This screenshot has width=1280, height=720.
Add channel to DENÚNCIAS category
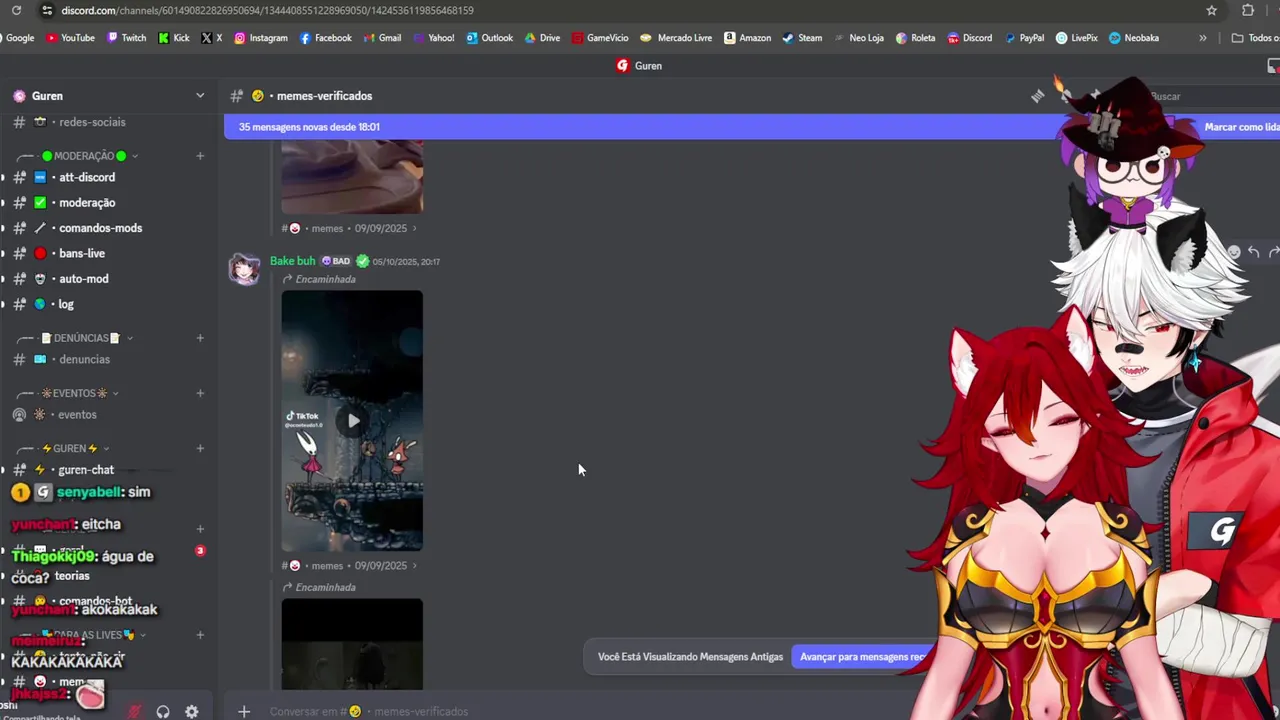pos(200,338)
